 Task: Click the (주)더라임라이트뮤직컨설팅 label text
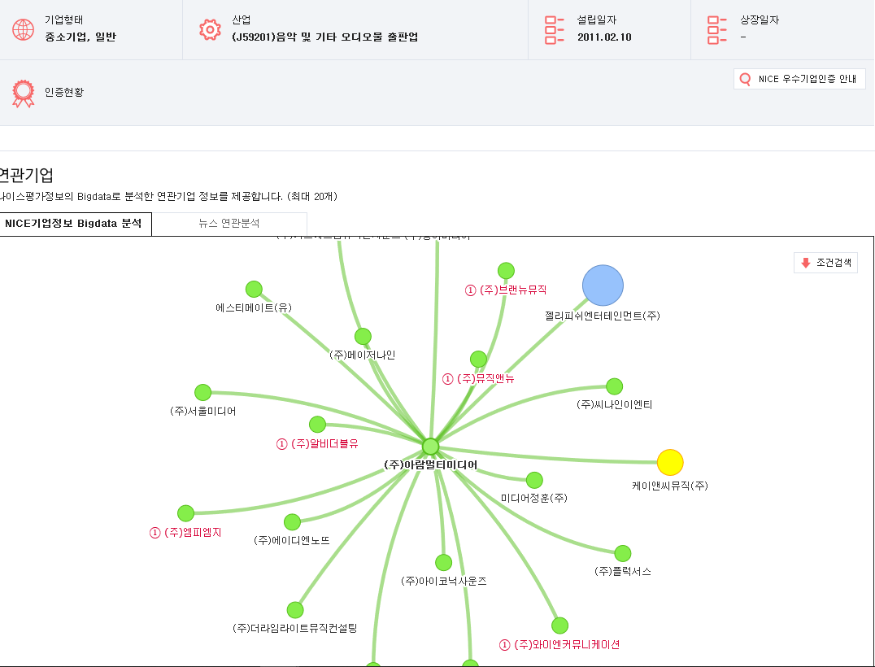click(x=295, y=628)
